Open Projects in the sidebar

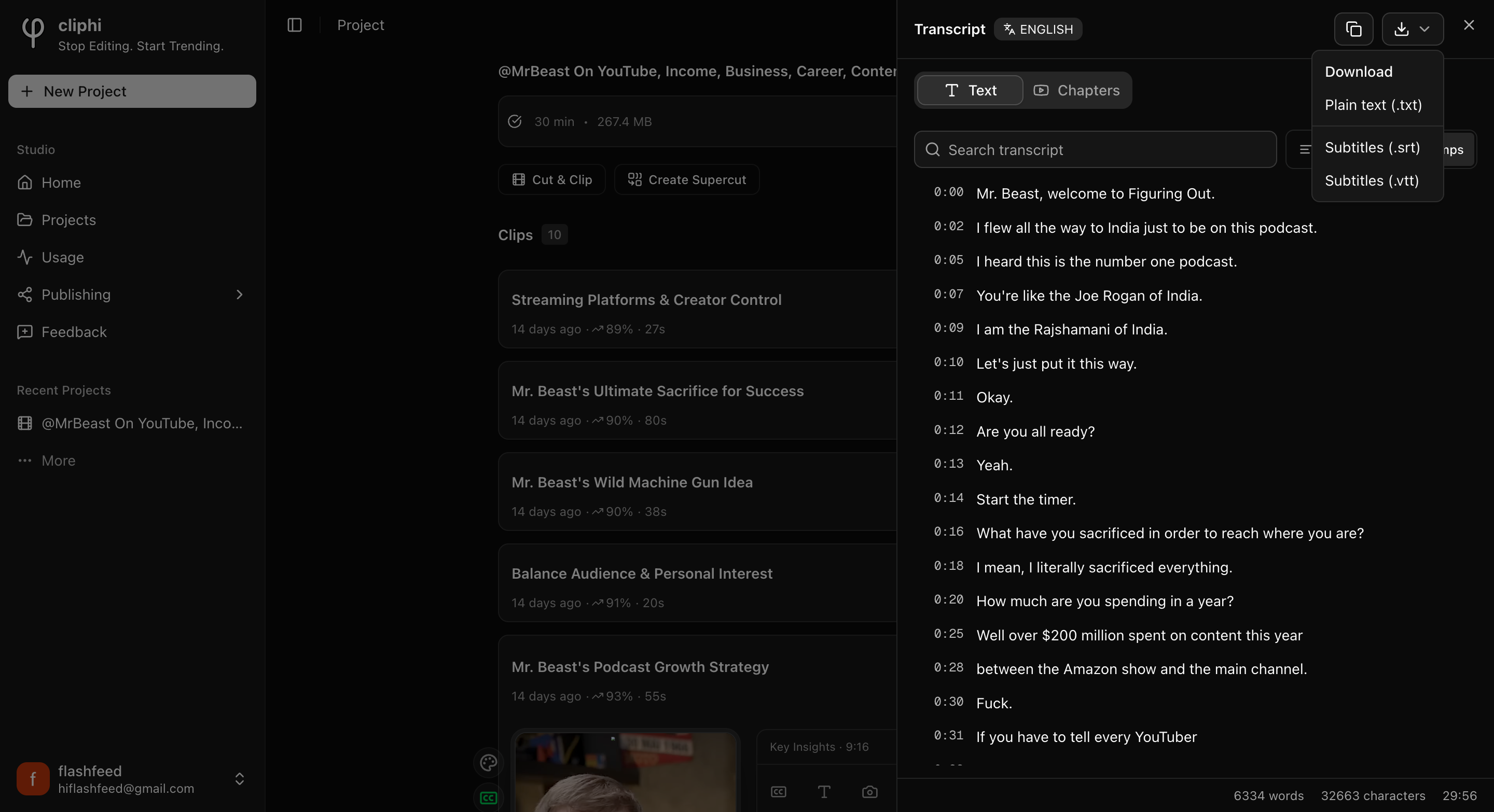(132, 220)
